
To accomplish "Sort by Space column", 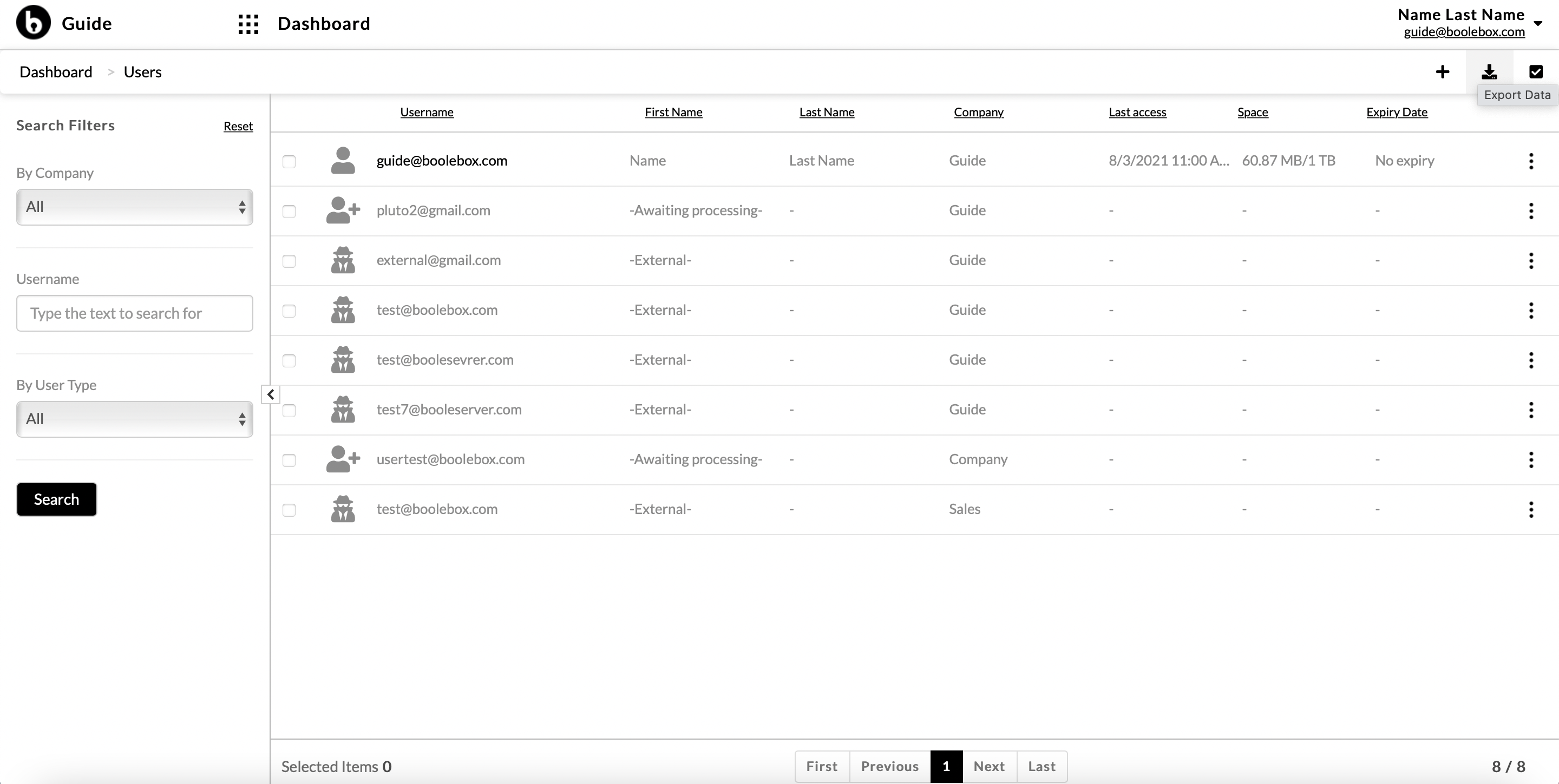I will pos(1253,112).
